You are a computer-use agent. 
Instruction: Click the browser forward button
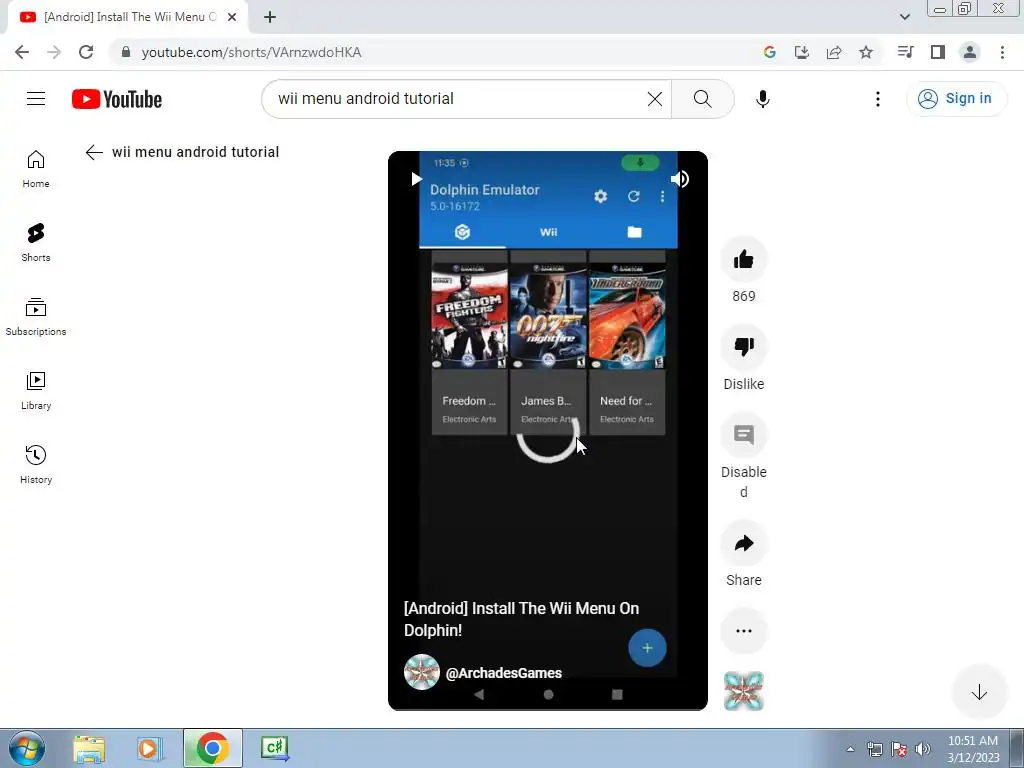54,52
